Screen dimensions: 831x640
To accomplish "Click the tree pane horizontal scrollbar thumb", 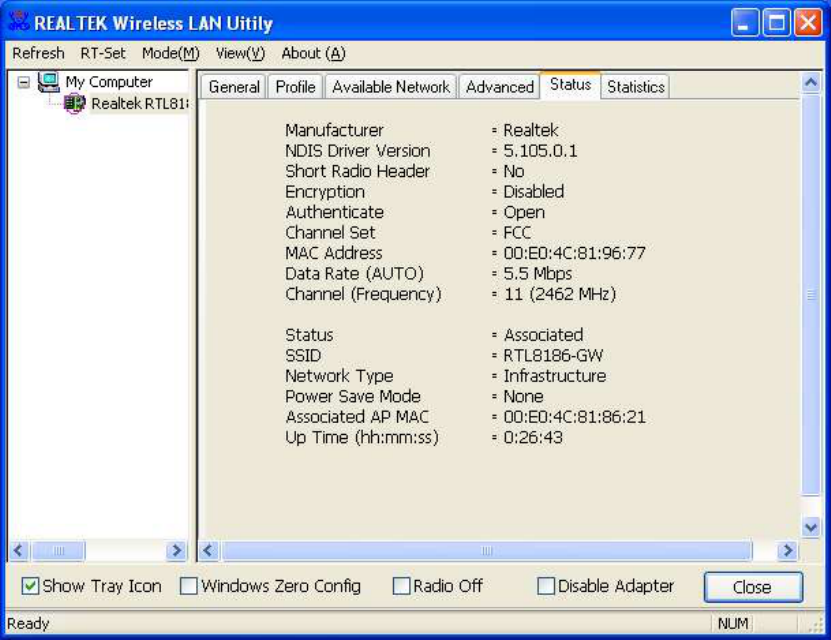I will [58, 550].
